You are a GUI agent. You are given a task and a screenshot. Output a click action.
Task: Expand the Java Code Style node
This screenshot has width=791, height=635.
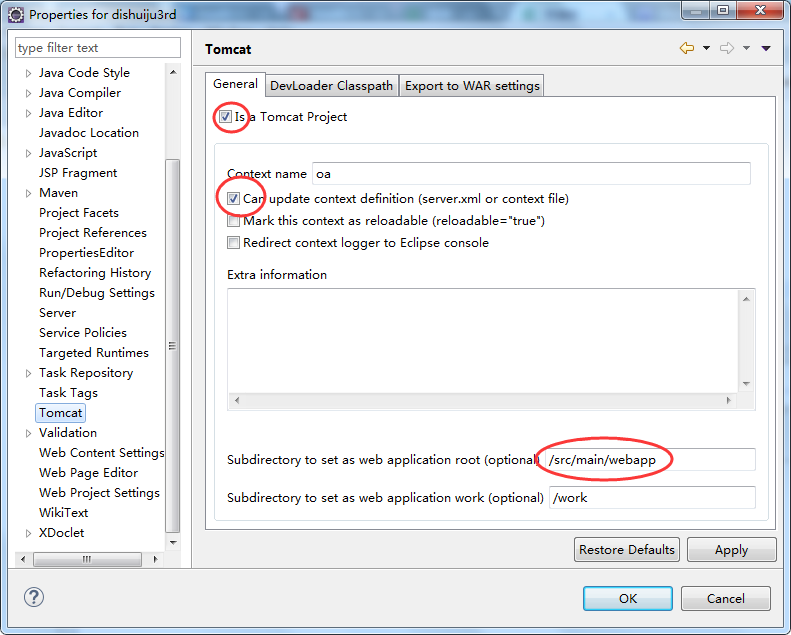tap(28, 73)
